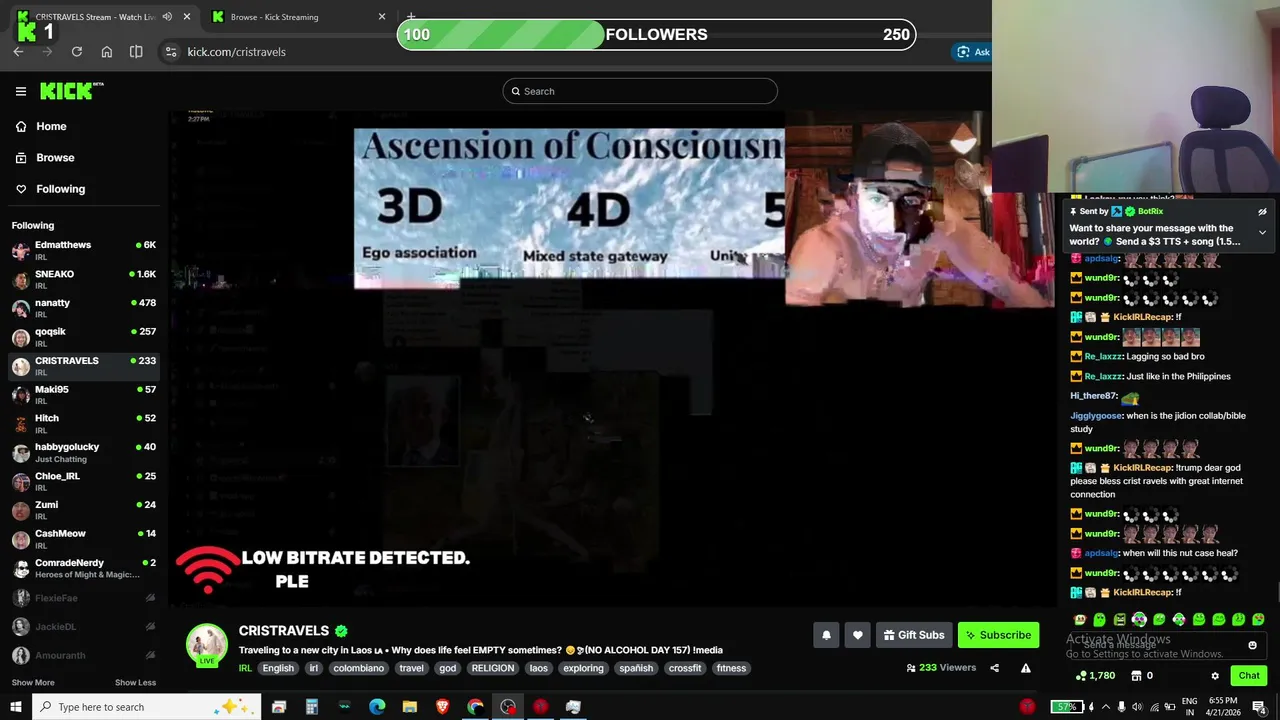The height and width of the screenshot is (720, 1280).
Task: Open the Gift Subs button
Action: (x=913, y=635)
